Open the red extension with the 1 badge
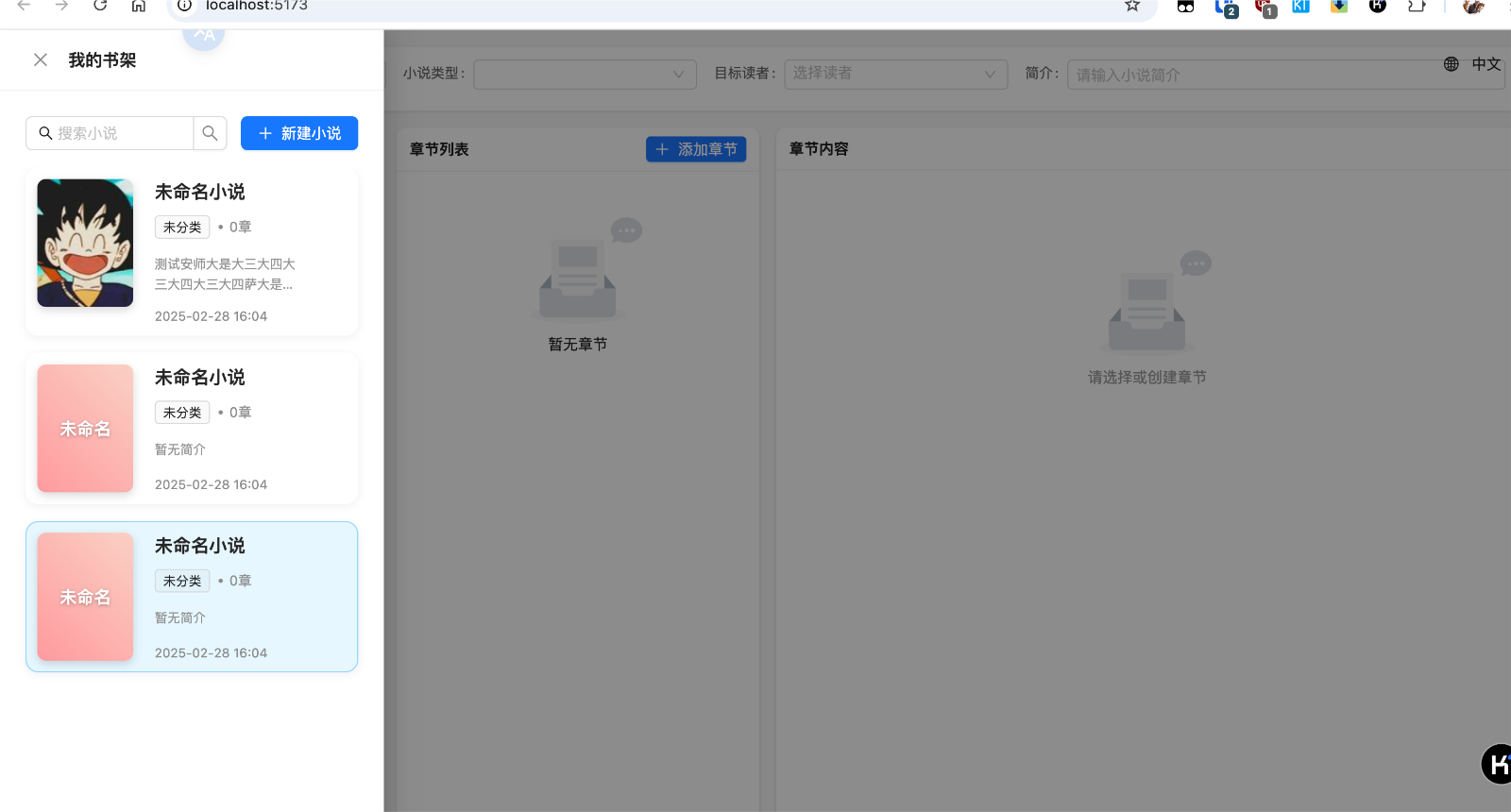Image resolution: width=1511 pixels, height=812 pixels. point(1265,8)
